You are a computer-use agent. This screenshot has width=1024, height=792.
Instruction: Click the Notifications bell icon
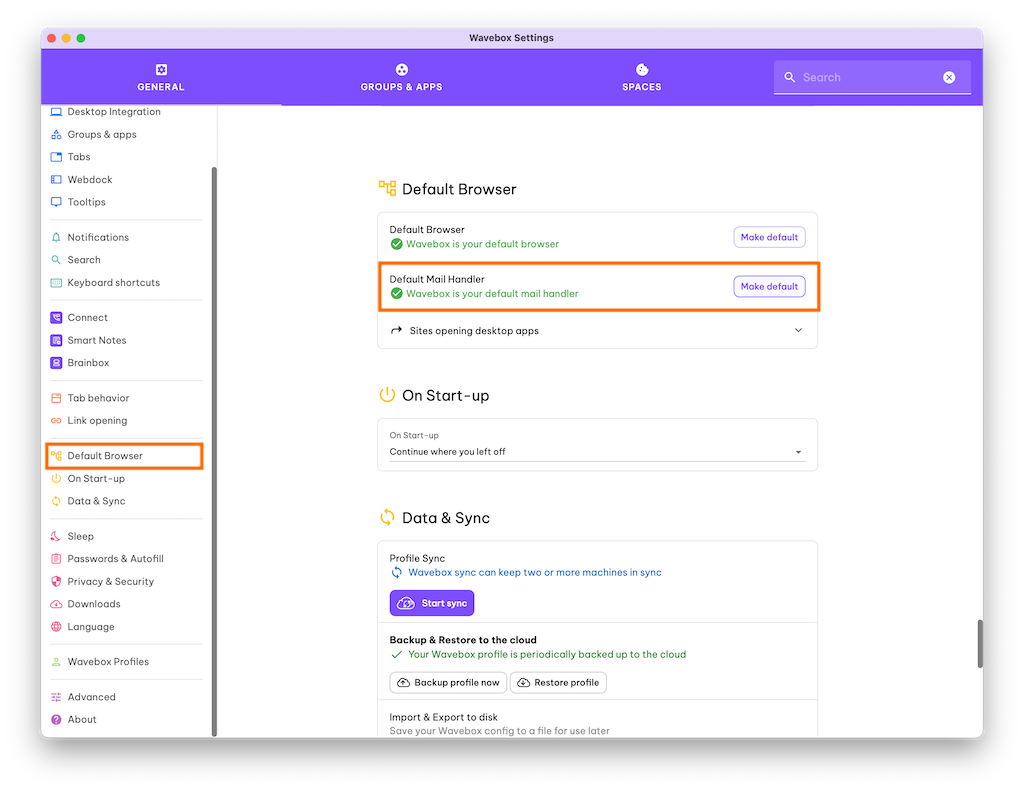(x=56, y=237)
